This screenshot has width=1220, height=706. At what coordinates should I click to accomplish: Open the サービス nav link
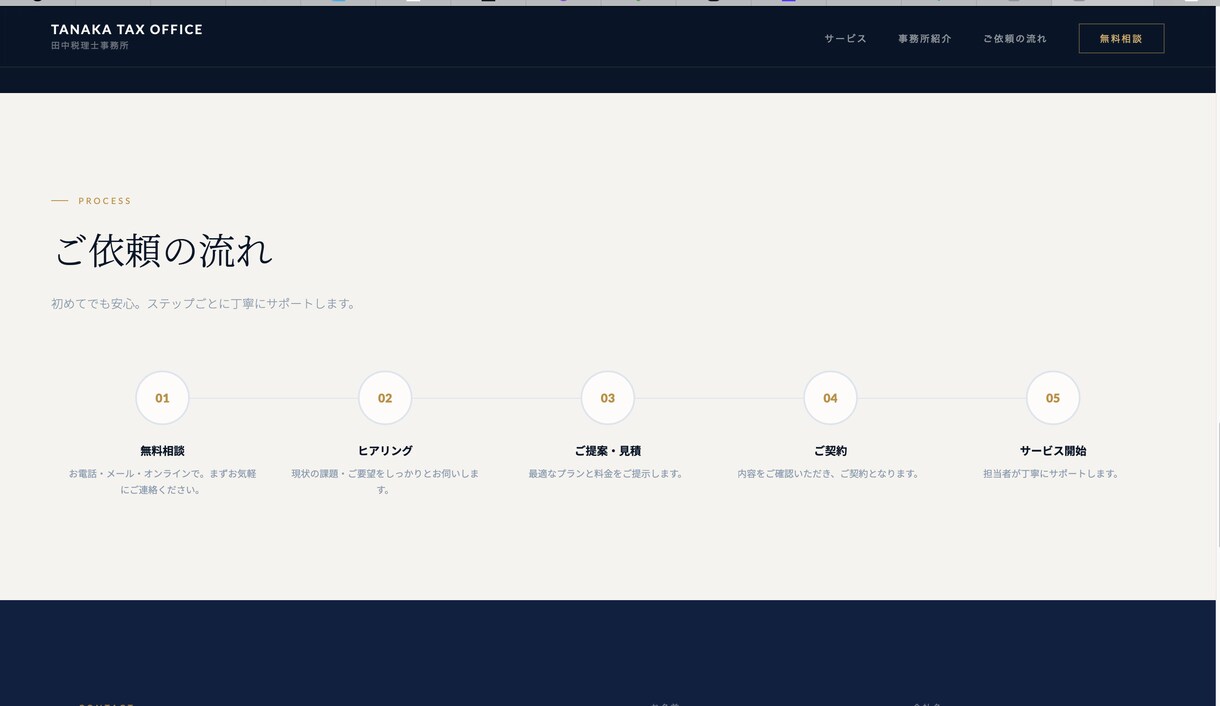point(845,39)
